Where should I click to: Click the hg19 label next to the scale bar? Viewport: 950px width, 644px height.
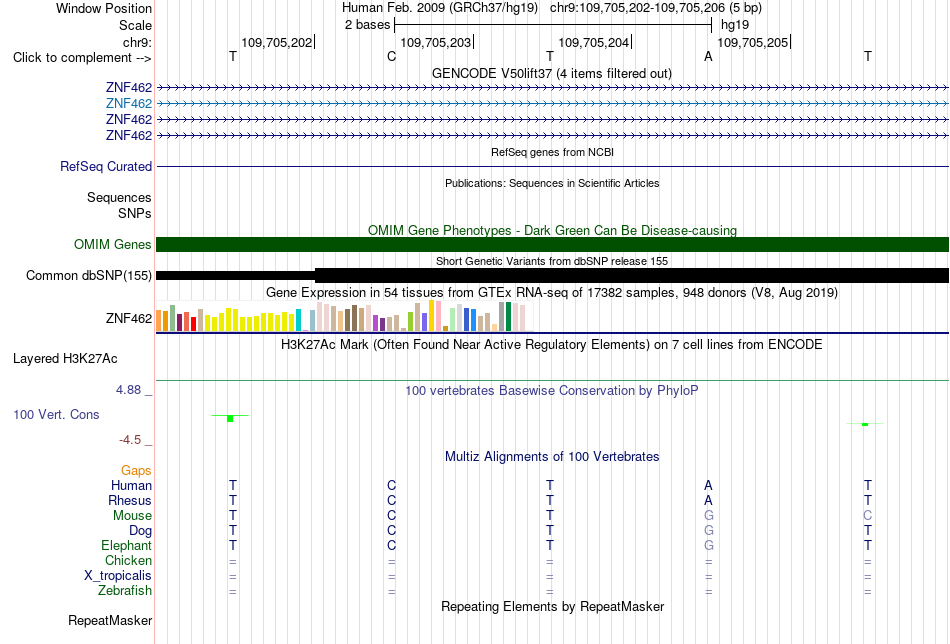735,25
